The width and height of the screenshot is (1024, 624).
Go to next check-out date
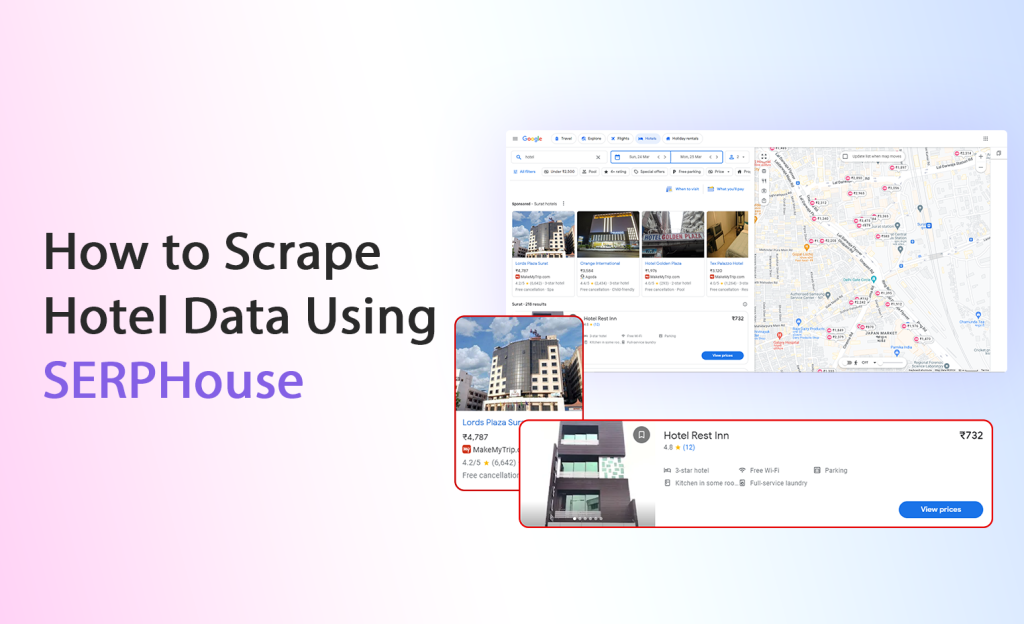tap(717, 157)
